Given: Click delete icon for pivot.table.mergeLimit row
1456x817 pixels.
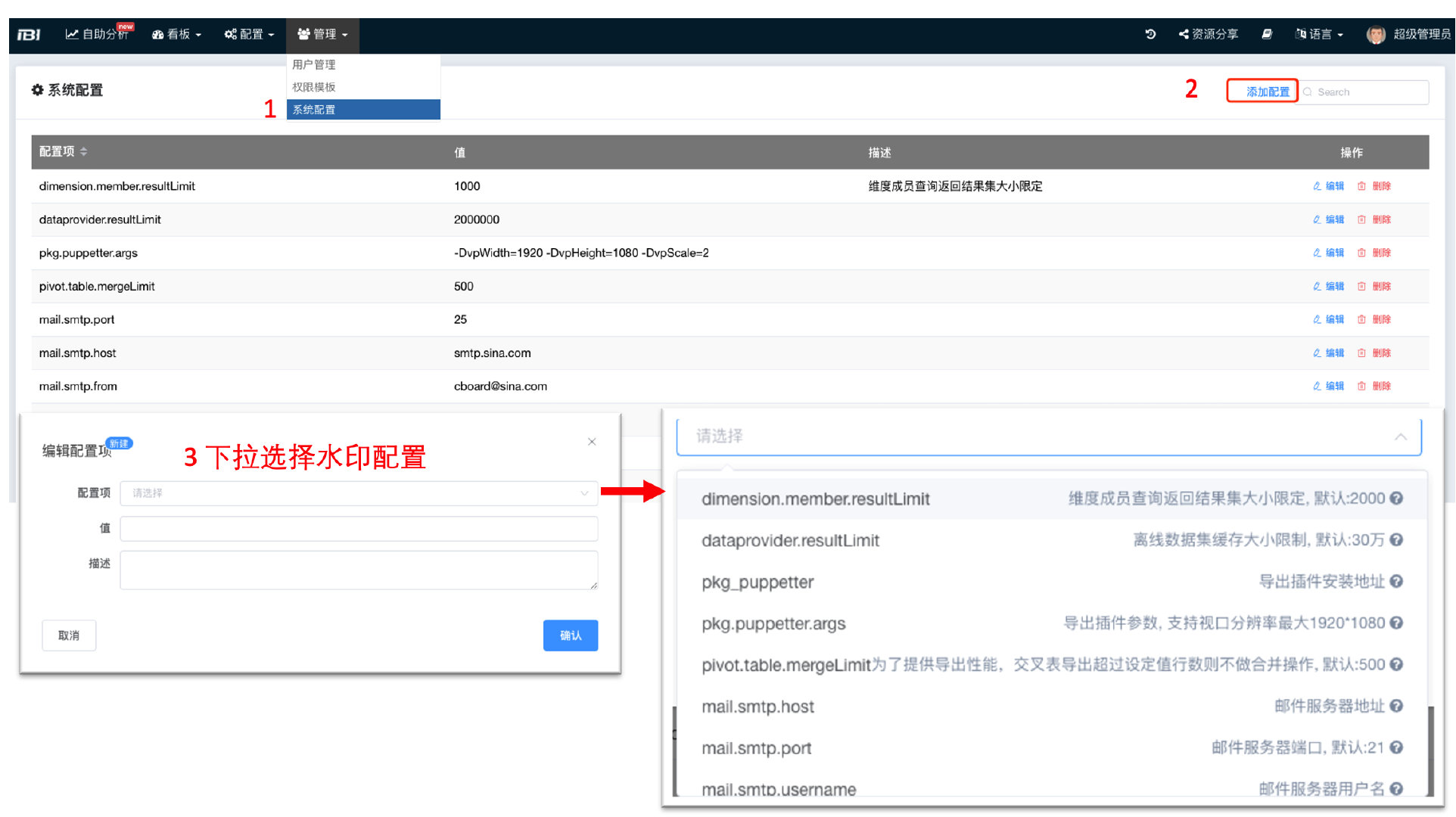Looking at the screenshot, I should pos(1374,286).
